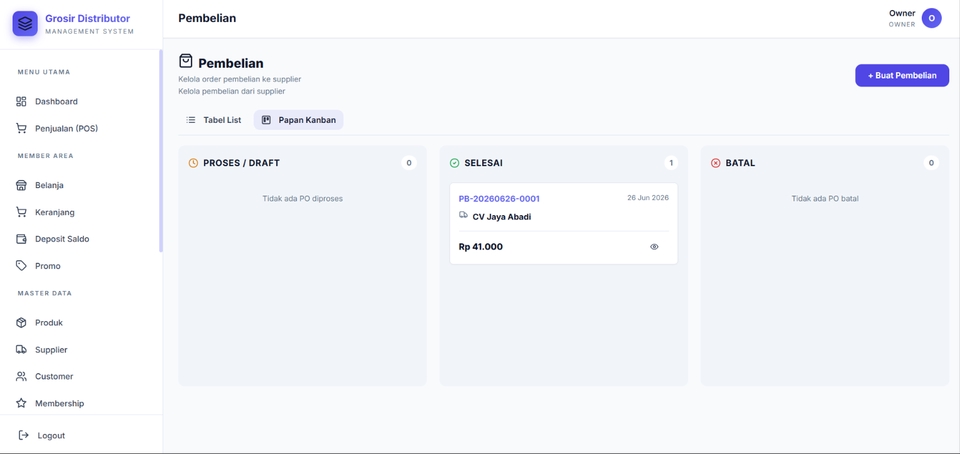The image size is (960, 454).
Task: Click the CV Jaya Abadi supplier name
Action: coord(501,217)
